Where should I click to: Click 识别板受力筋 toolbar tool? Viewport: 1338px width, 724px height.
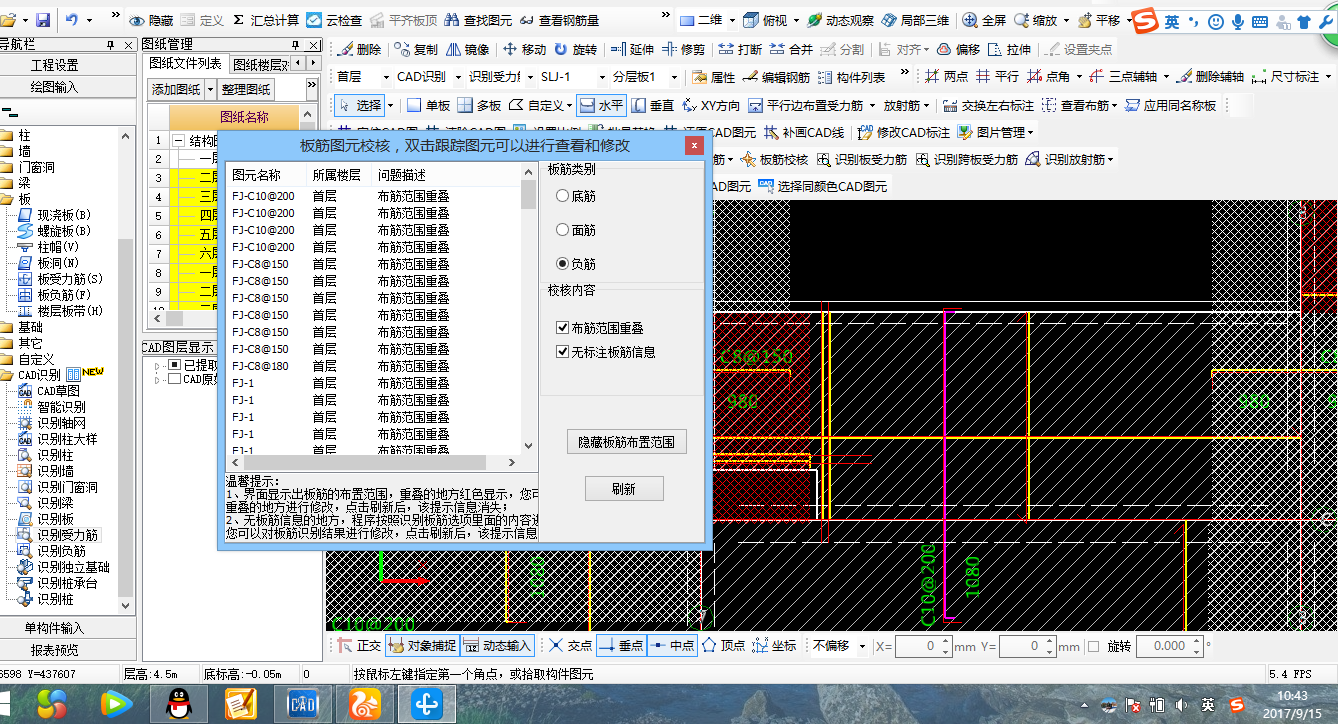tap(862, 159)
